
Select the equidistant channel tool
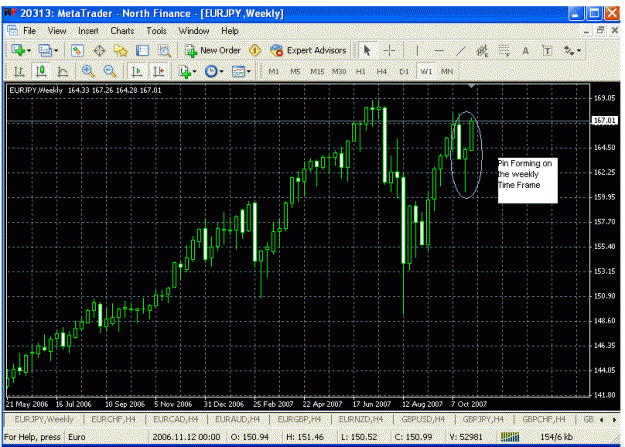[482, 50]
